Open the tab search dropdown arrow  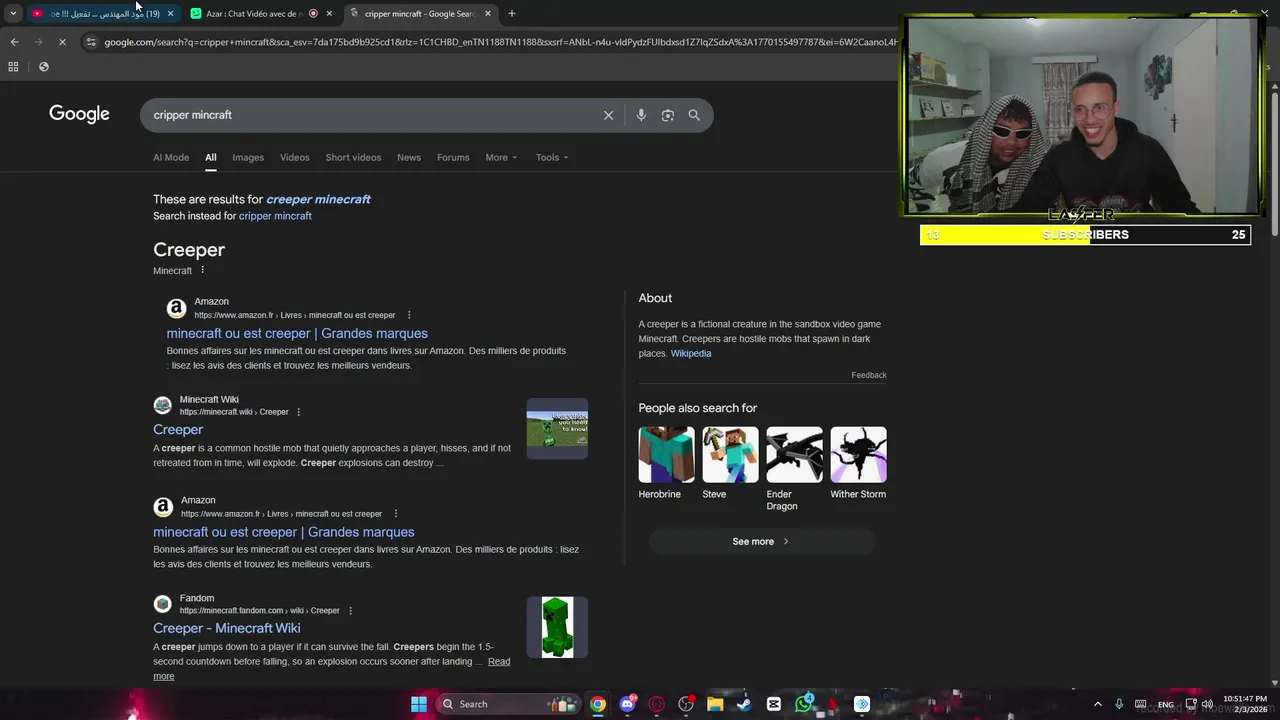coord(13,13)
